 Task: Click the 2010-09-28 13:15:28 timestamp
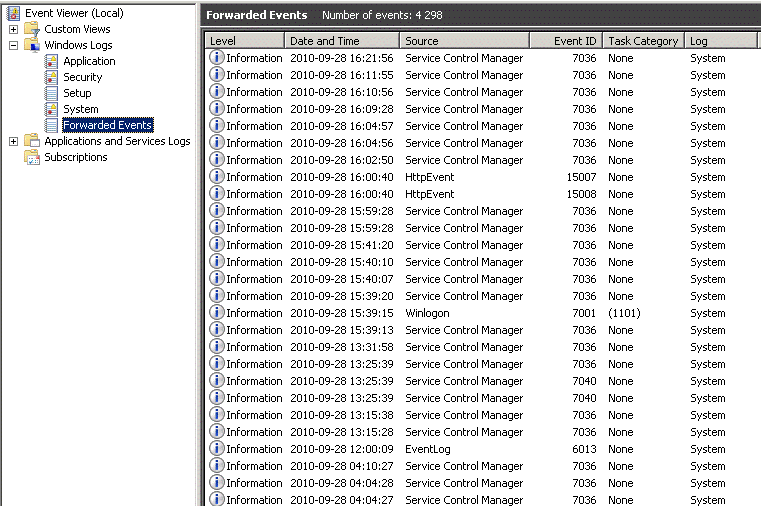point(342,432)
